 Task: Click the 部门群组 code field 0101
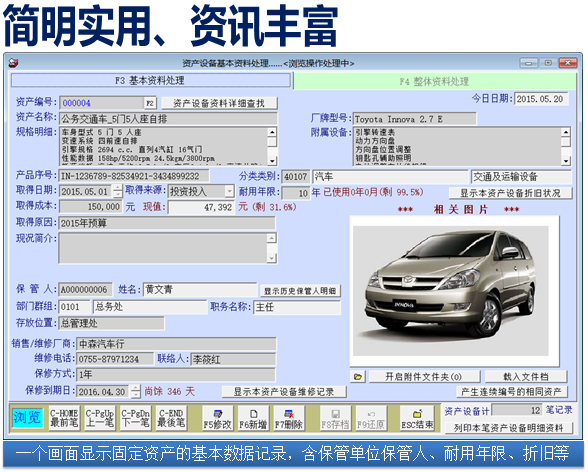tap(74, 307)
